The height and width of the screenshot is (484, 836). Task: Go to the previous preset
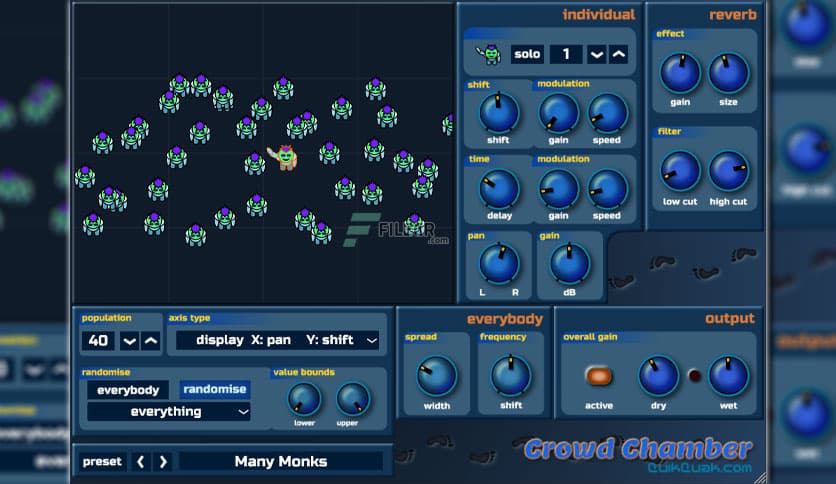pos(141,462)
